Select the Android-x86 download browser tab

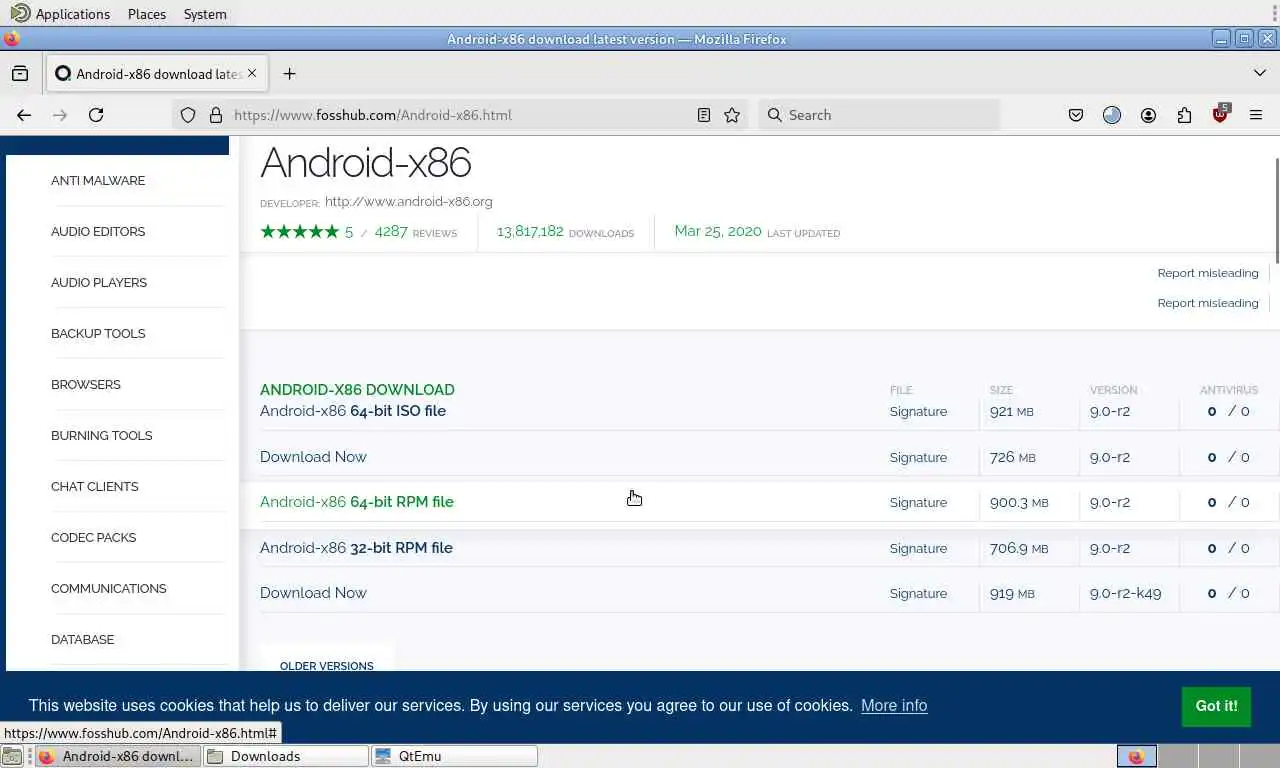point(155,73)
